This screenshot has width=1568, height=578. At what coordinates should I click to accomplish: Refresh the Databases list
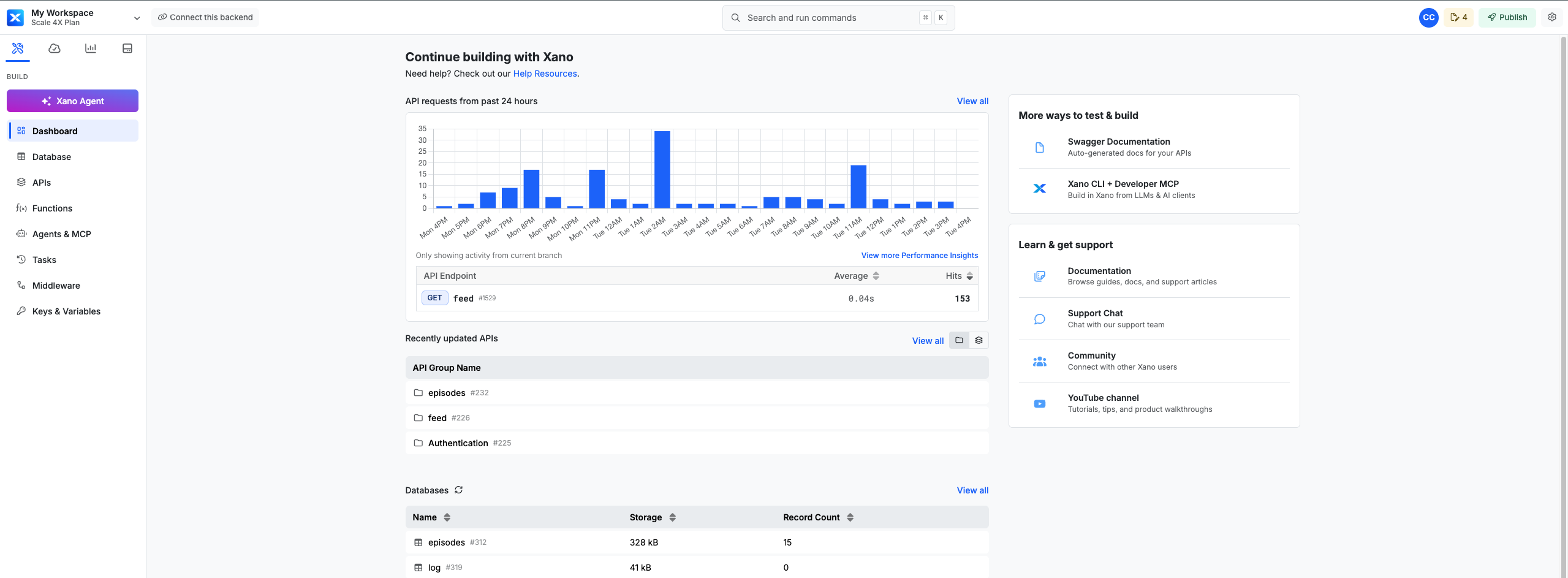459,490
